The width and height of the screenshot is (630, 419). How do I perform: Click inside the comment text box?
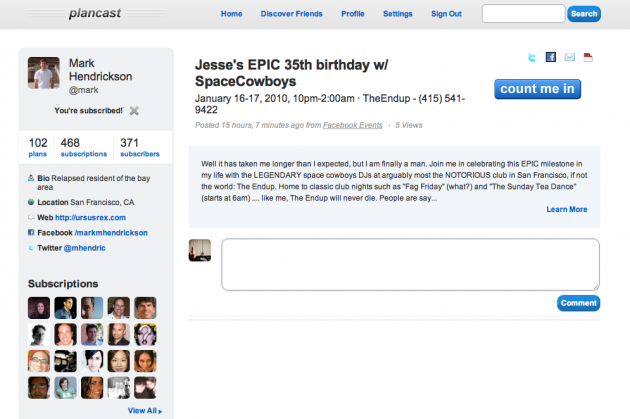point(410,264)
